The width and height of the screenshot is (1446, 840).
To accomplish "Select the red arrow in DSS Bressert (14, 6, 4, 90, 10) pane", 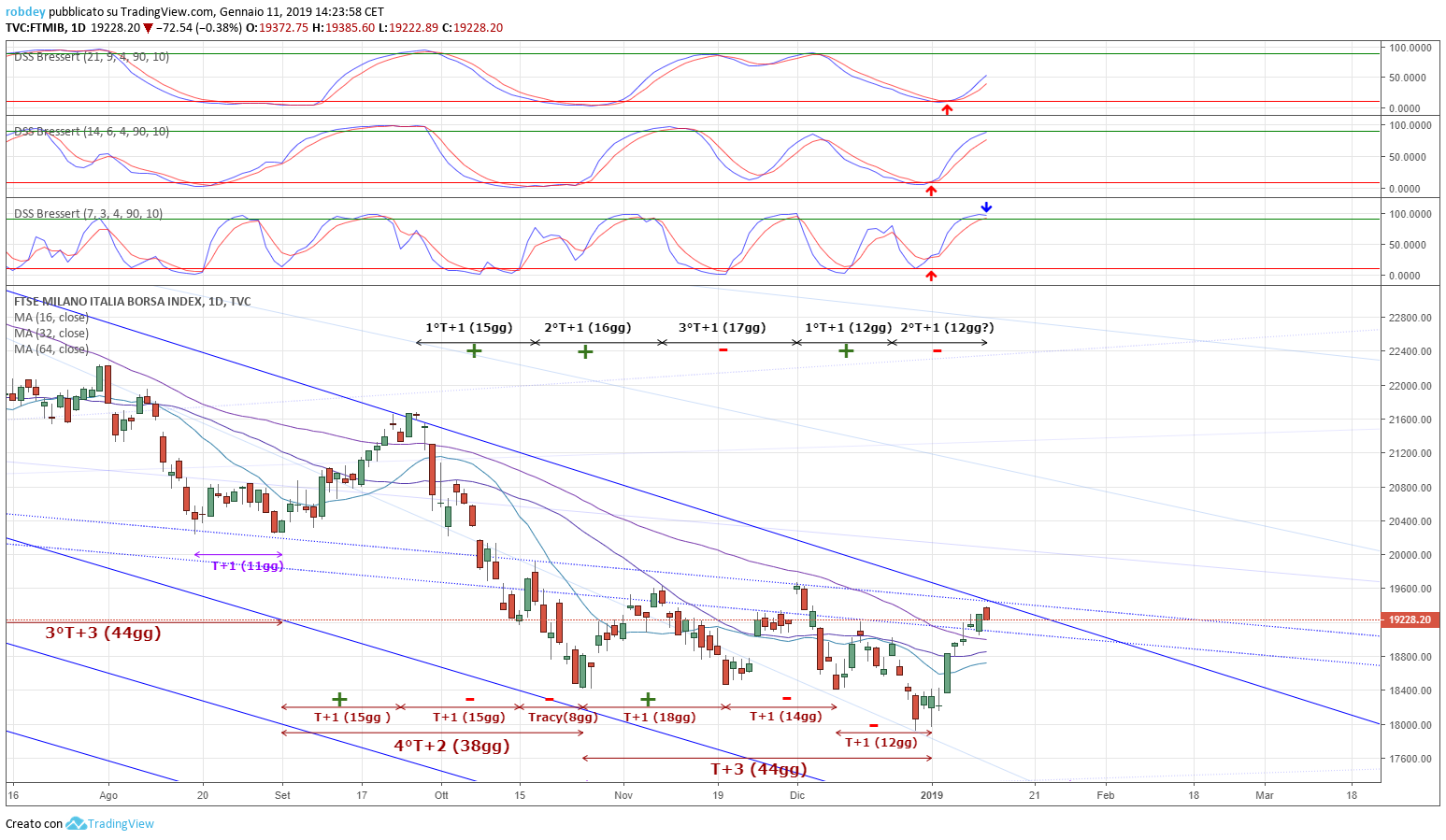I will coord(930,191).
